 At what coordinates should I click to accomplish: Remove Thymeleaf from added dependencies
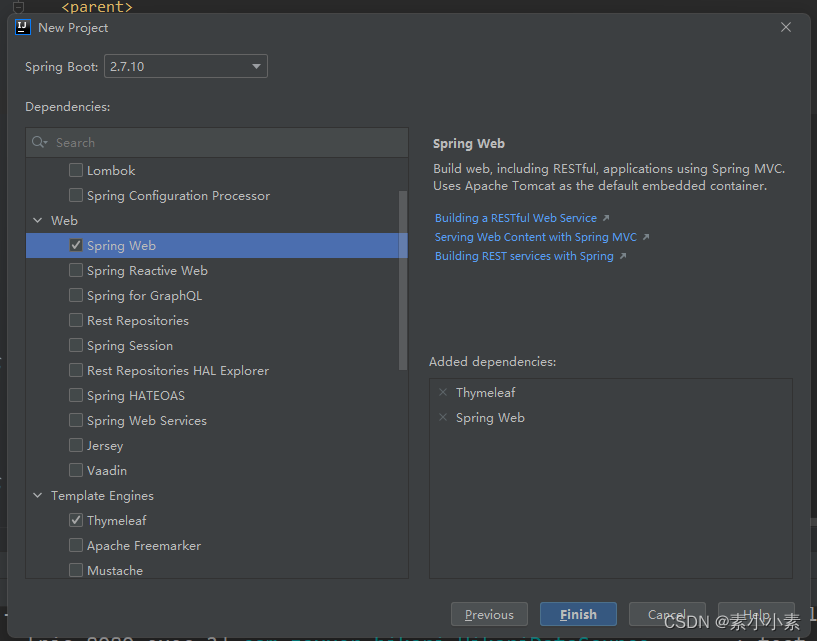pyautogui.click(x=443, y=392)
